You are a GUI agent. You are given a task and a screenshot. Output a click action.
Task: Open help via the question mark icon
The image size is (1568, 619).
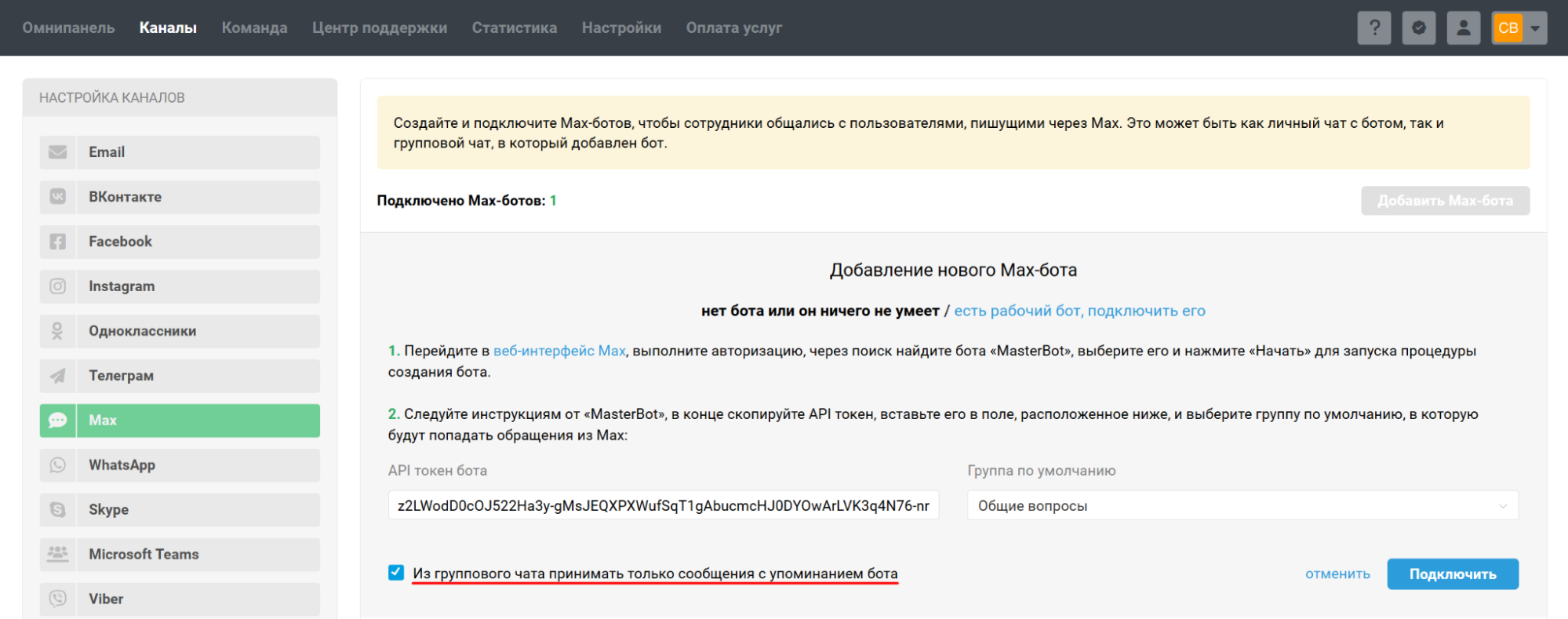coord(1374,28)
